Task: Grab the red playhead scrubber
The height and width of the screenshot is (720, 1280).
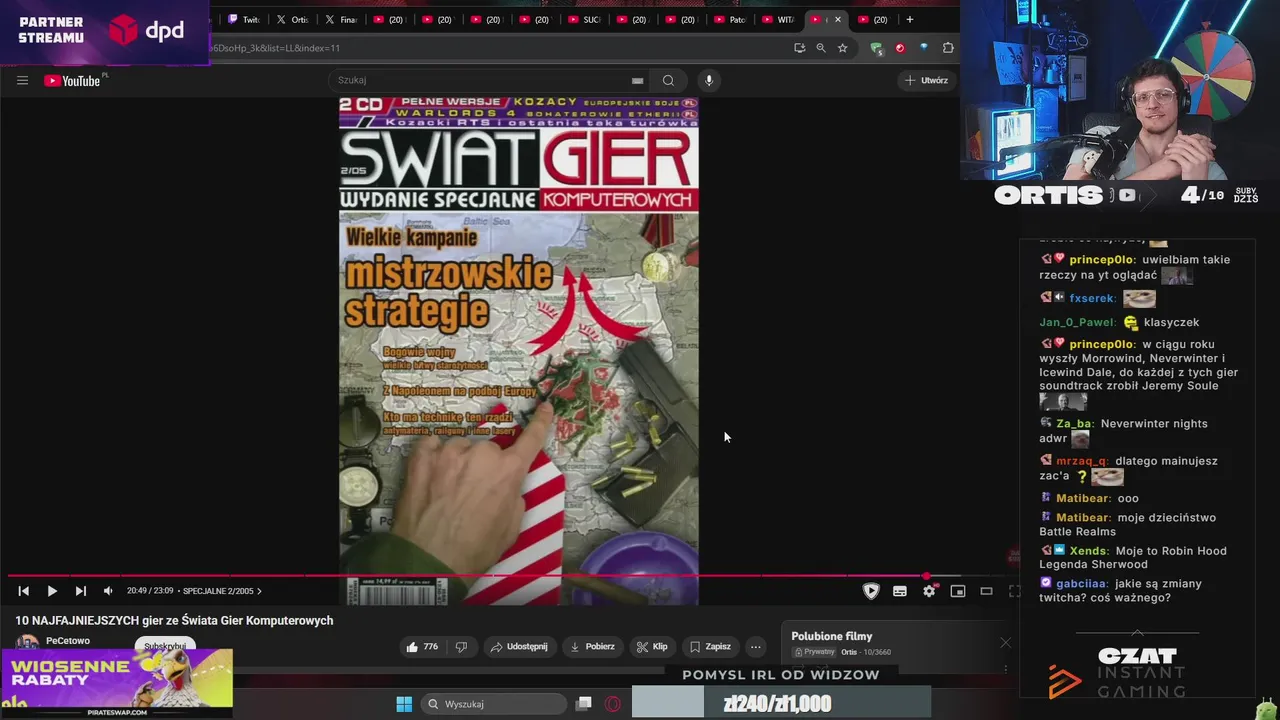Action: [x=926, y=576]
